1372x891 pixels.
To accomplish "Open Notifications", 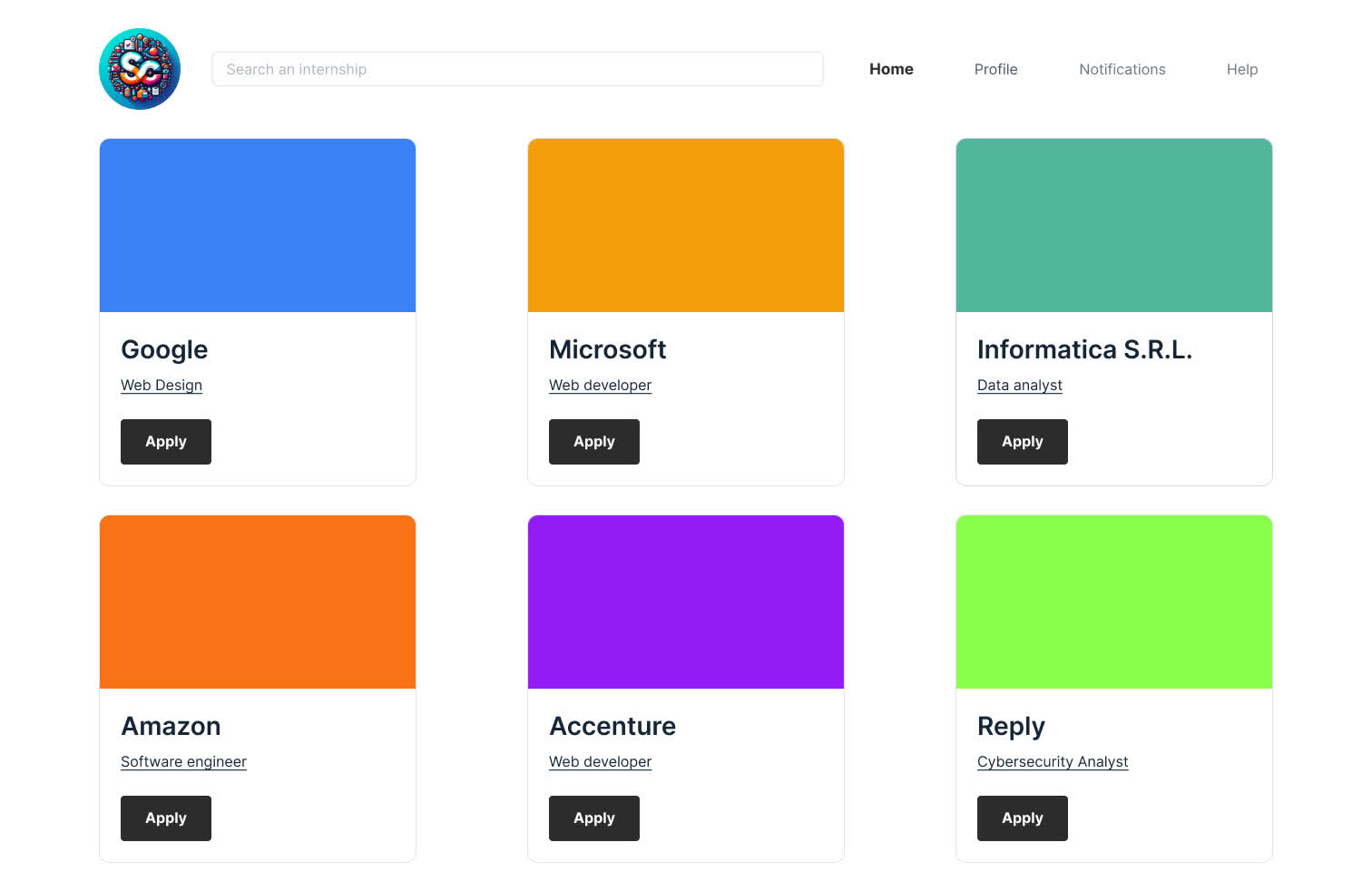I will (x=1122, y=69).
